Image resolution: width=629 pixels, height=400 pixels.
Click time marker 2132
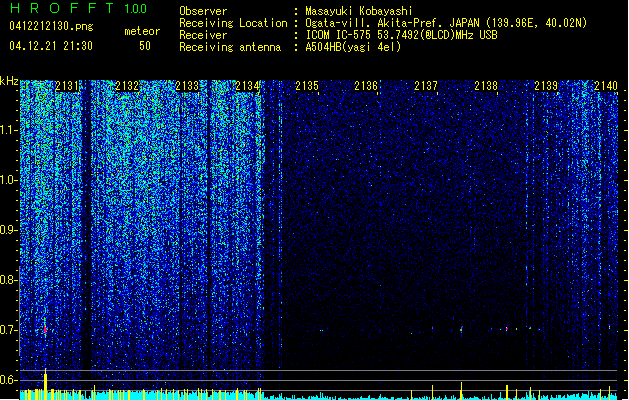click(x=127, y=86)
